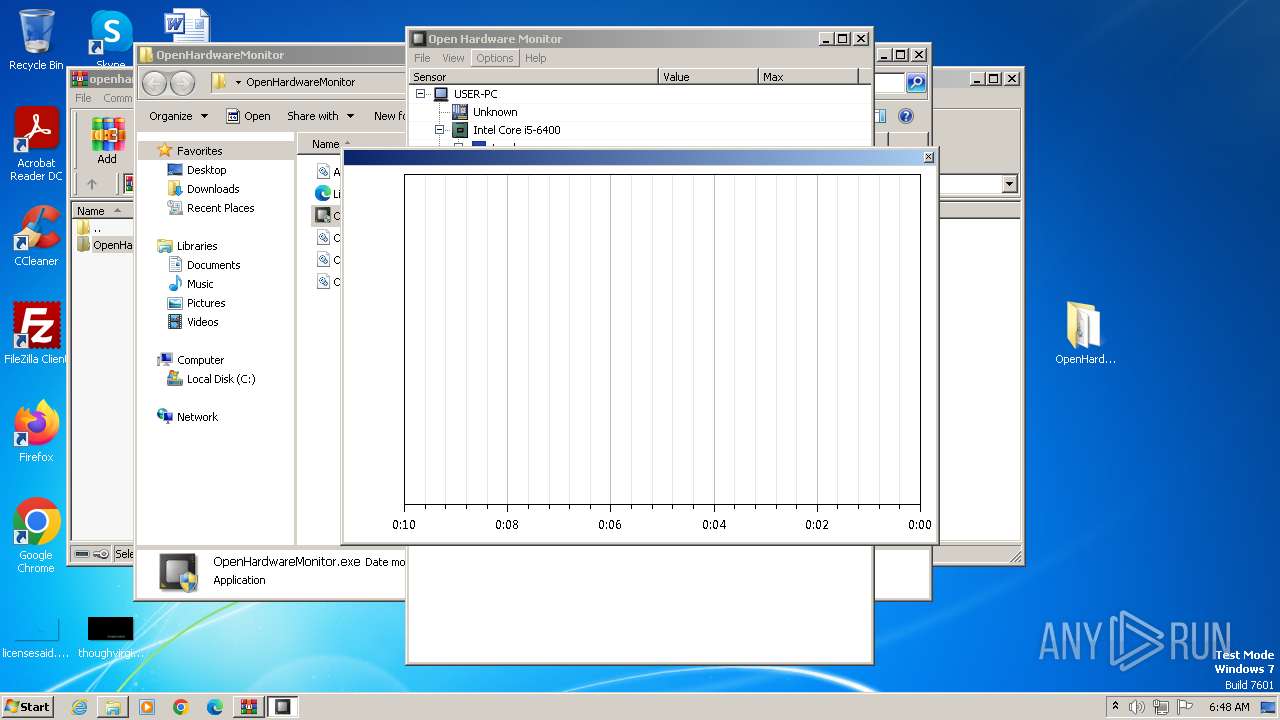Open the WinRAR path dropdown arrow
The image size is (1280, 720).
1009,184
